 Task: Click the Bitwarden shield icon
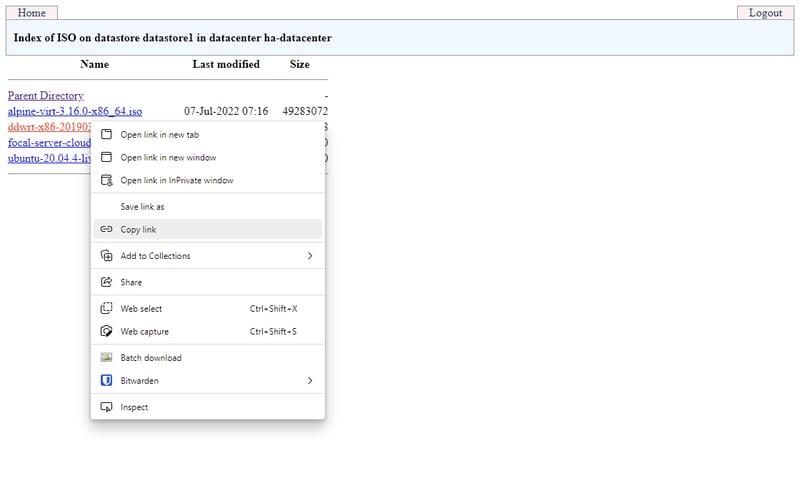tap(107, 380)
